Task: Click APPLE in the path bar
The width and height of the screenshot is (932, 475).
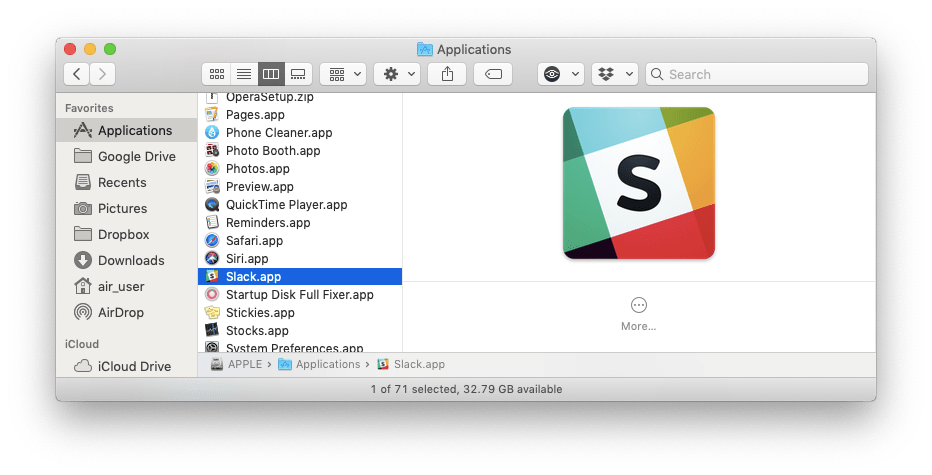Action: click(x=237, y=364)
